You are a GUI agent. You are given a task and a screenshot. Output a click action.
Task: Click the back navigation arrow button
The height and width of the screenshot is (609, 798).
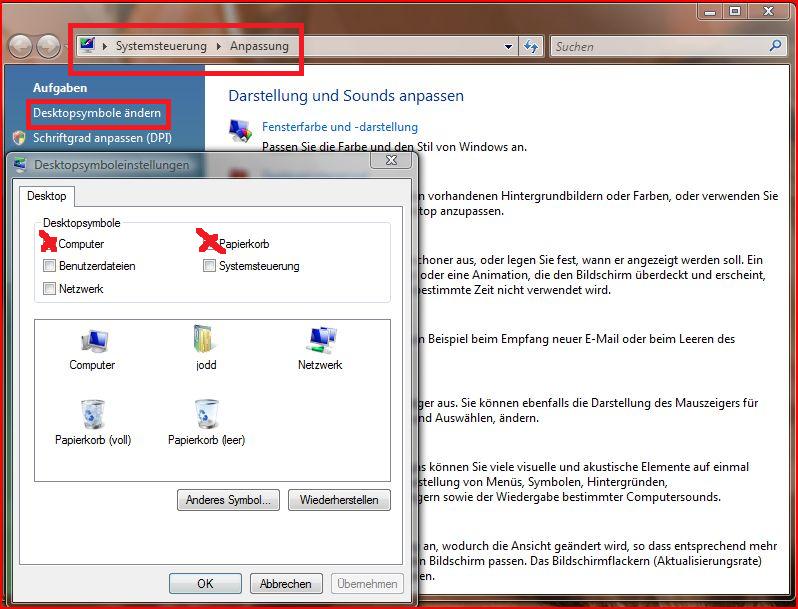coord(20,47)
